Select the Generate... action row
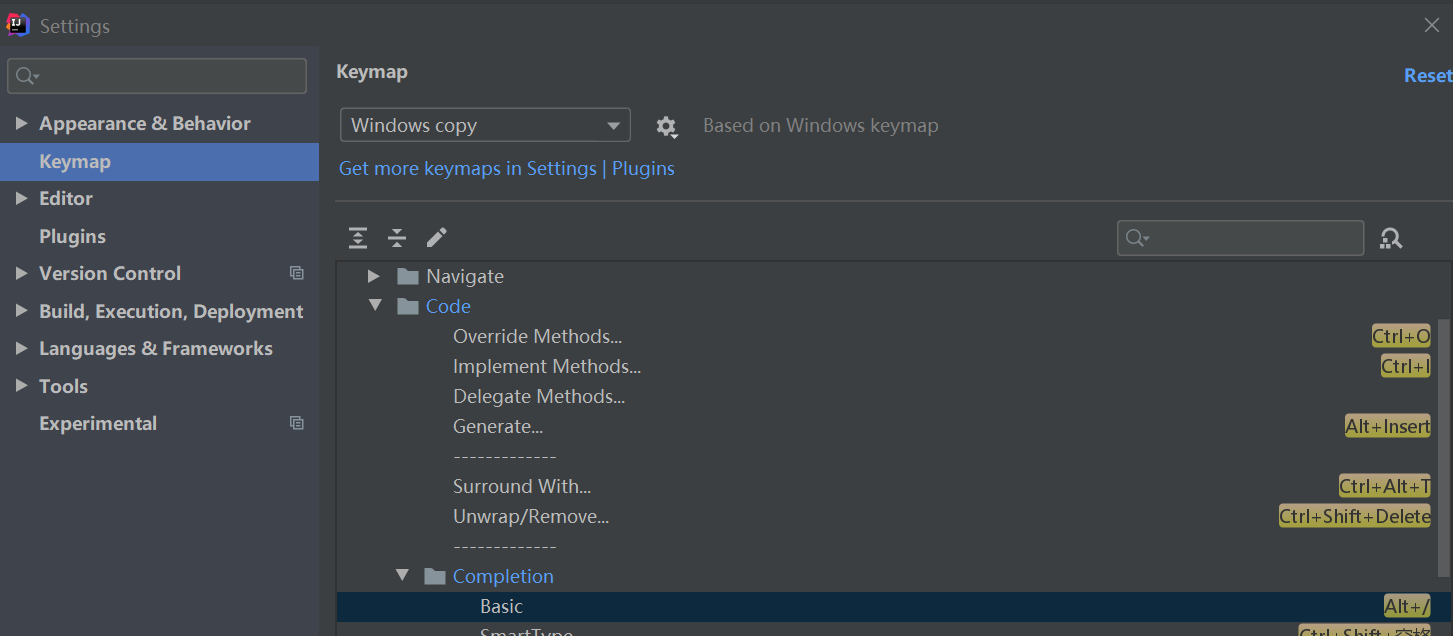 point(498,427)
